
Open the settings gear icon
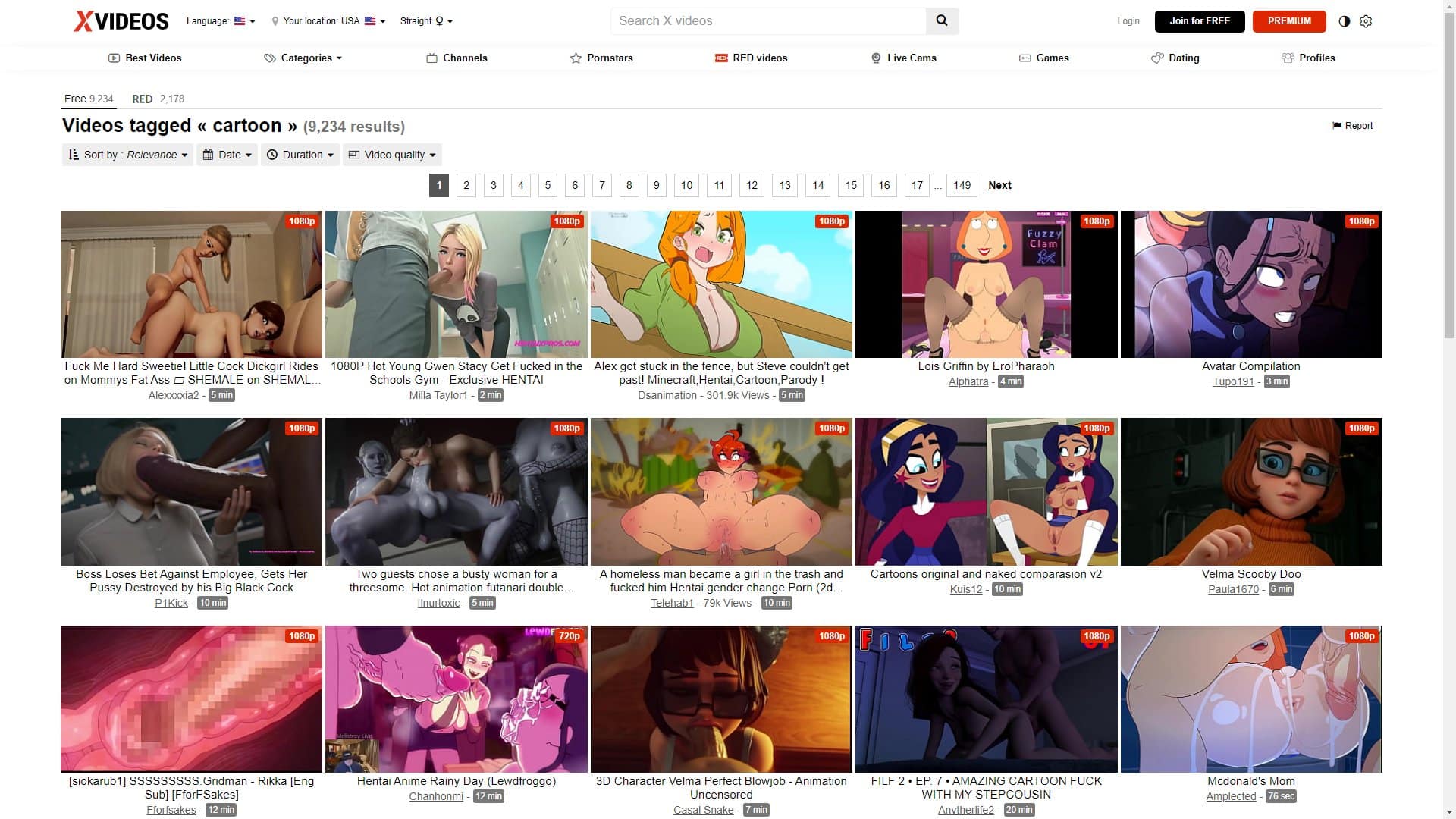[x=1366, y=21]
